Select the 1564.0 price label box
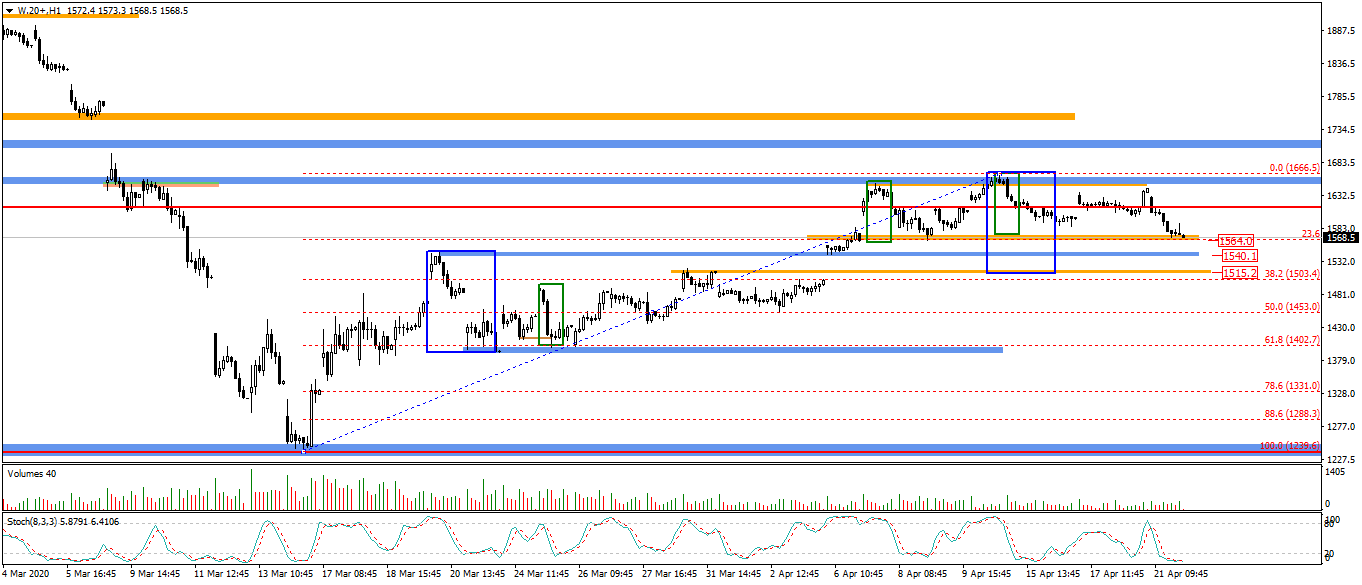The image size is (1362, 585). coord(1235,241)
